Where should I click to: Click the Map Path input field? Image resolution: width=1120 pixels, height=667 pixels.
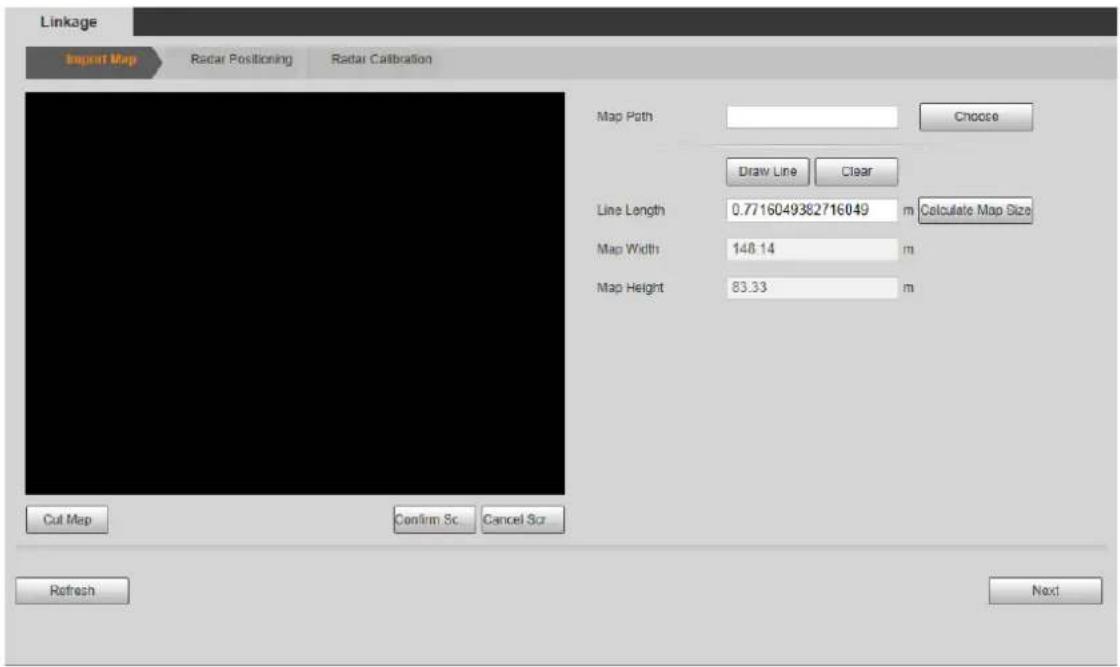[811, 117]
